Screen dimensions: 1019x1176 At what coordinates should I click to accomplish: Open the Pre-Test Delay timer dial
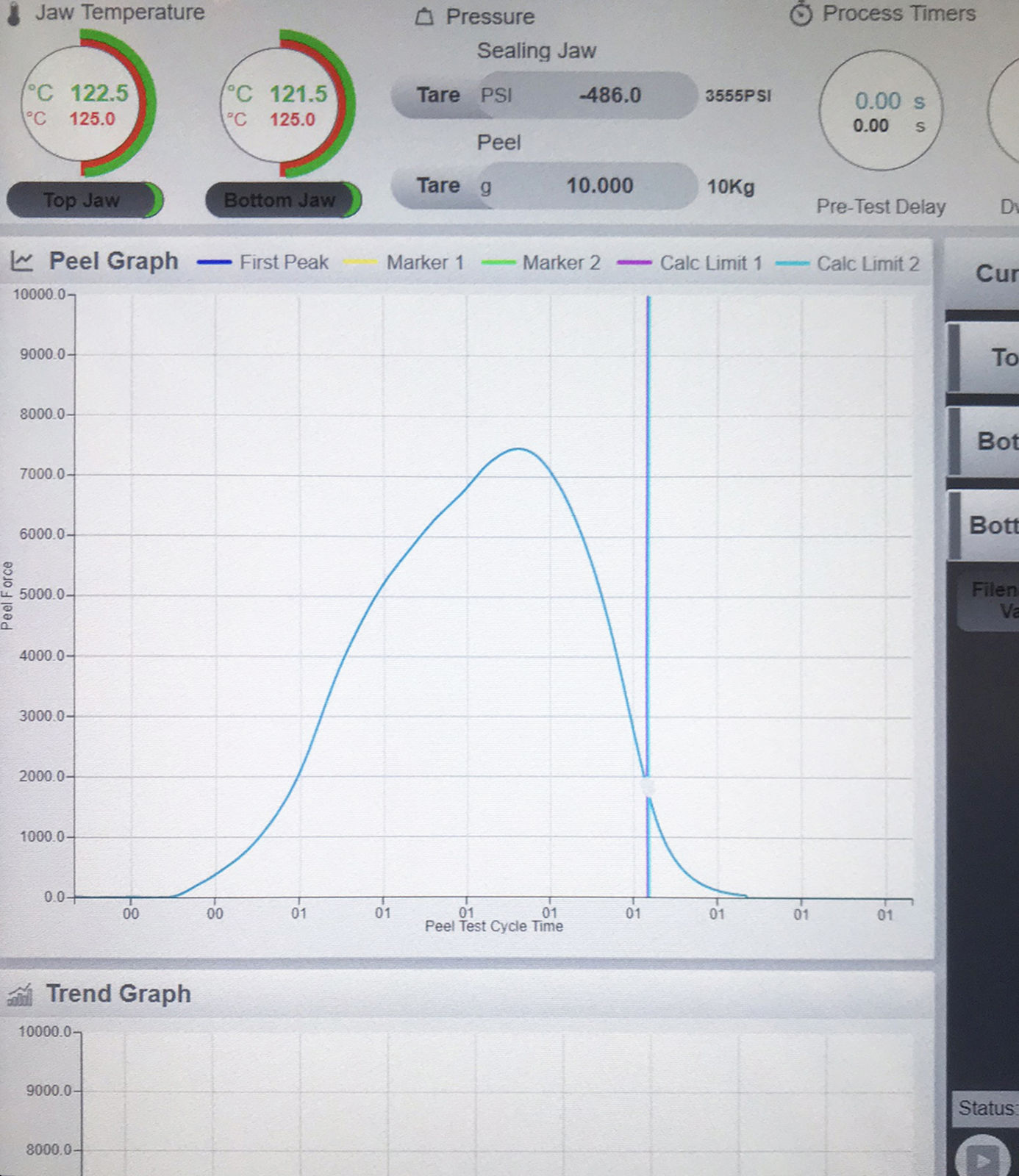coord(881,112)
